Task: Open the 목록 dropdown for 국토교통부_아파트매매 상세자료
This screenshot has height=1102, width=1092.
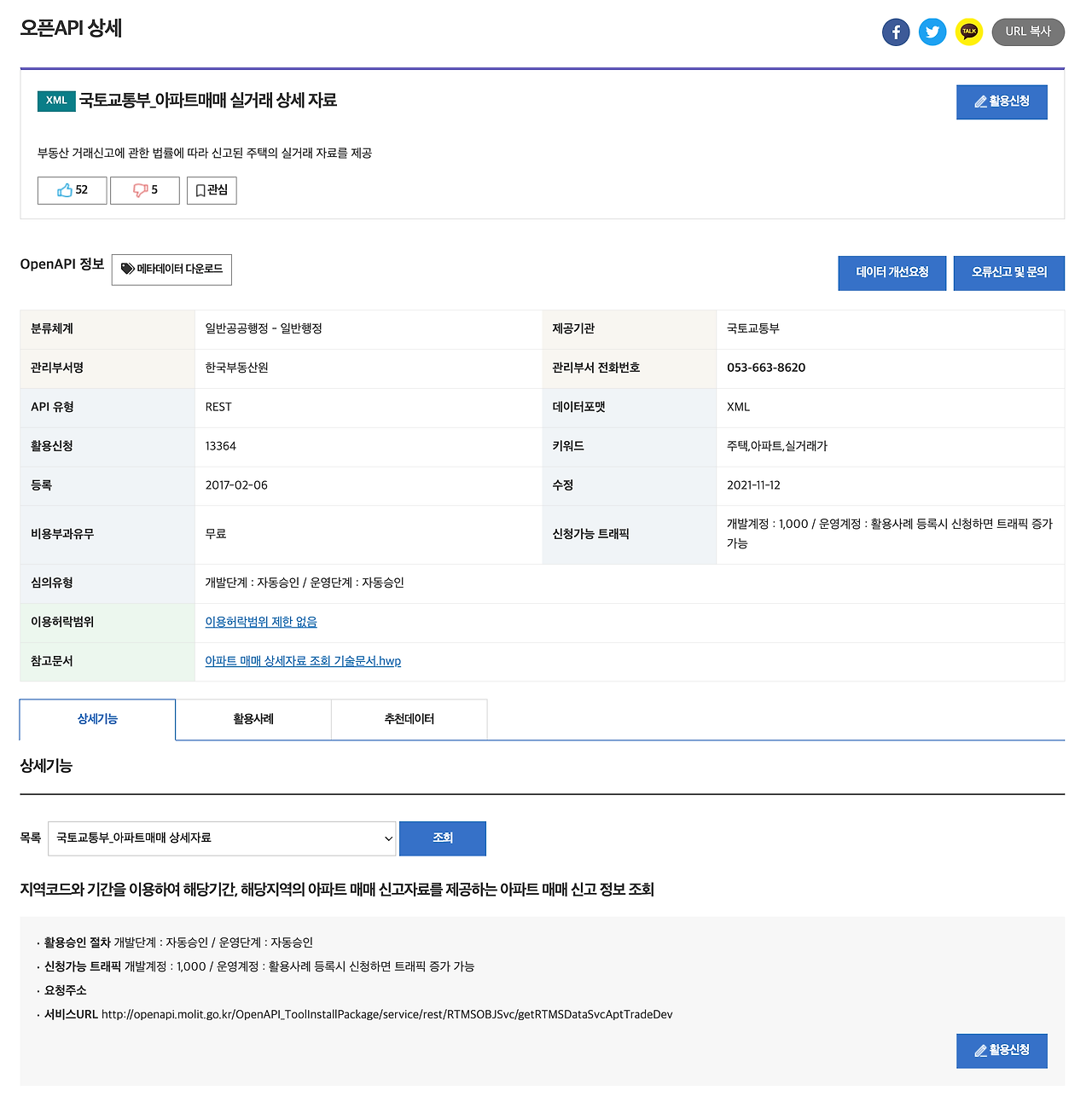Action: click(222, 838)
